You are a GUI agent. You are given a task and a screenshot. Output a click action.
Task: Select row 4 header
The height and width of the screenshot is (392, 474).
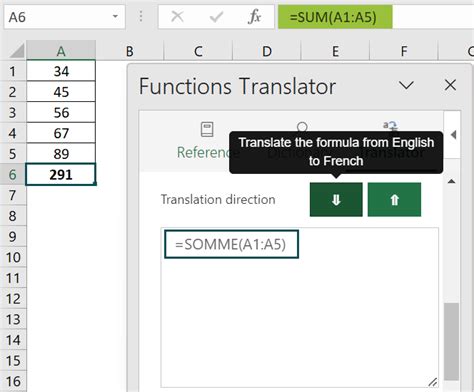[x=13, y=133]
